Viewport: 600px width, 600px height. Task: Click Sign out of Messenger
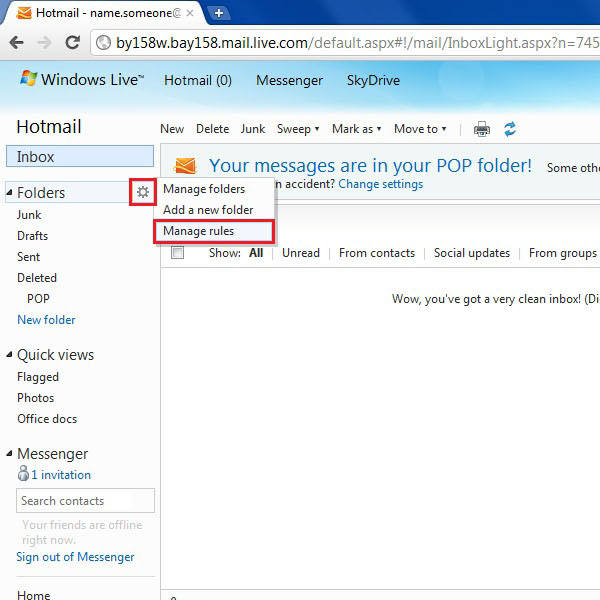point(75,557)
